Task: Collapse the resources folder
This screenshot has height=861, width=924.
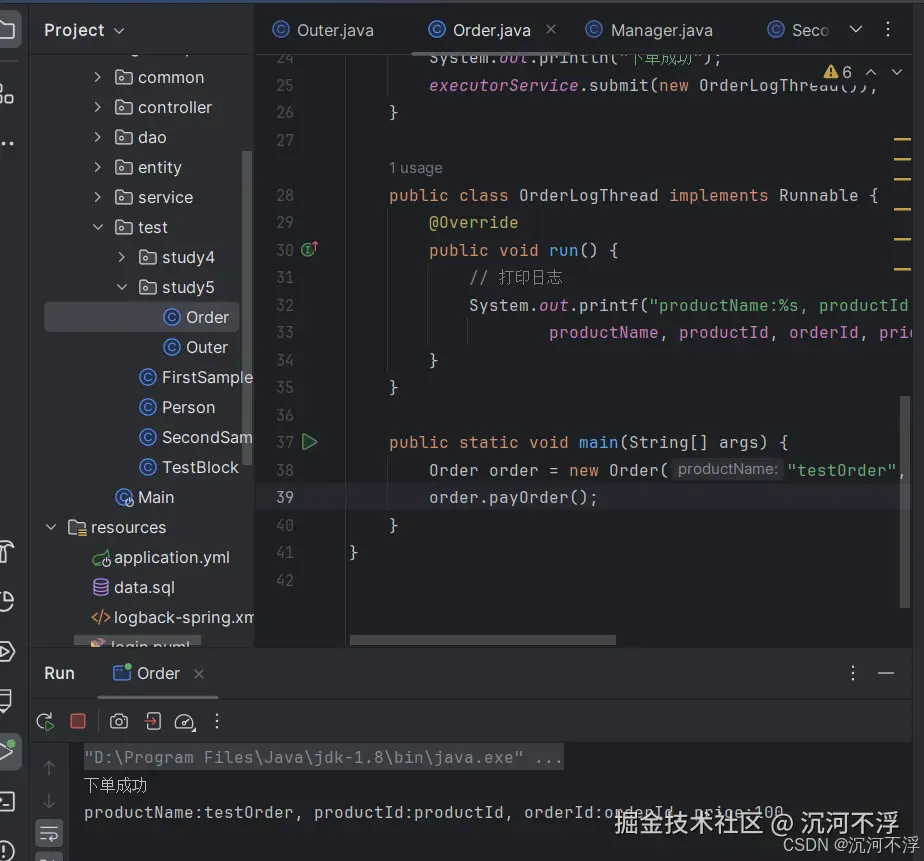Action: (51, 527)
